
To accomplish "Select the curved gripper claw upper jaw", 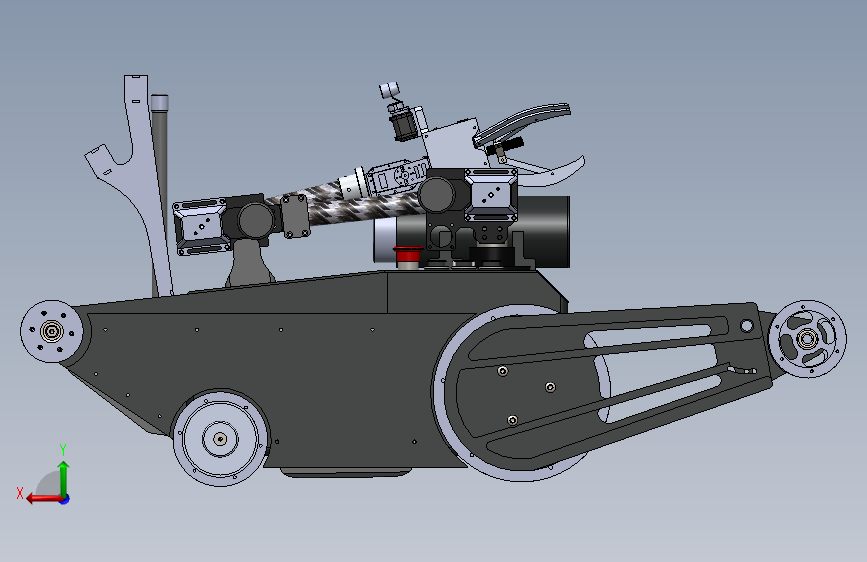I will (523, 123).
